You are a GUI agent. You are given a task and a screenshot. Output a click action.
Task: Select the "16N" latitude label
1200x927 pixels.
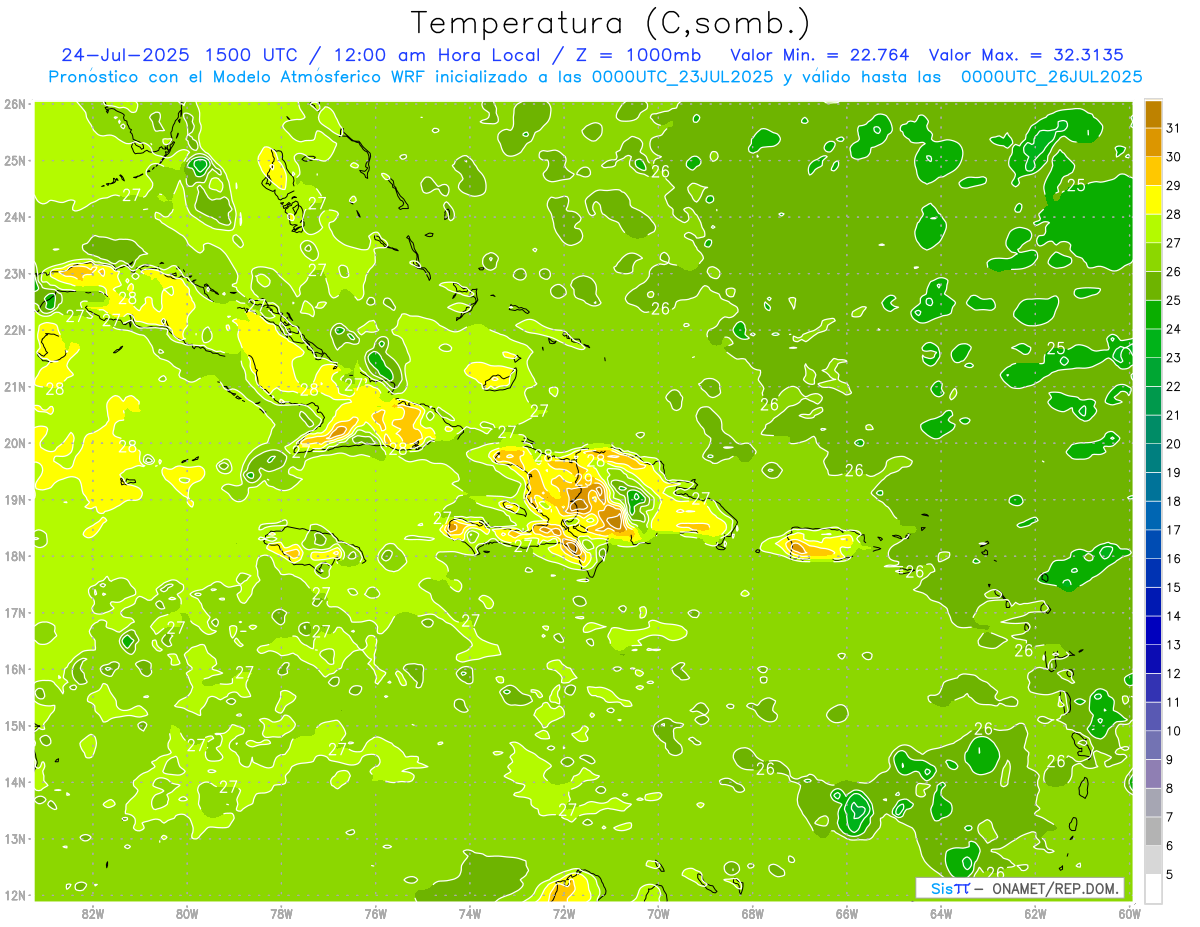click(14, 669)
